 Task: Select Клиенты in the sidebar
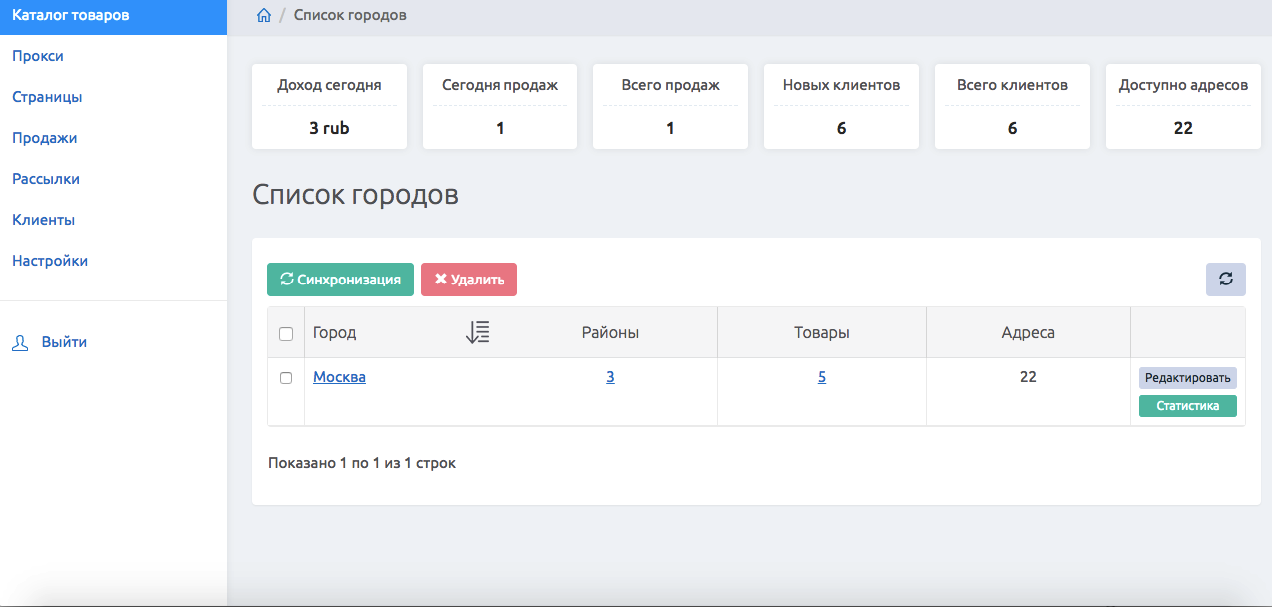[x=44, y=220]
